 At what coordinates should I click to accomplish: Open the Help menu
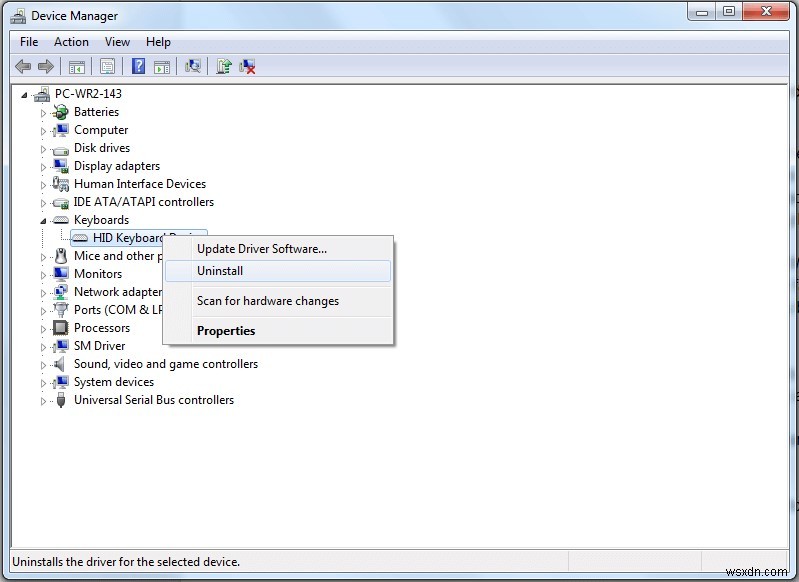[158, 42]
